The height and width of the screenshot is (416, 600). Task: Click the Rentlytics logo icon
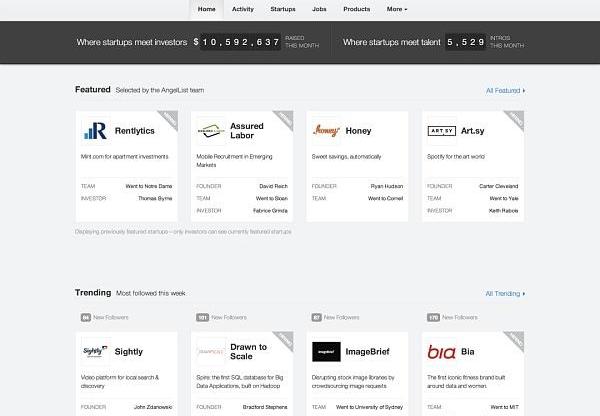tap(95, 130)
